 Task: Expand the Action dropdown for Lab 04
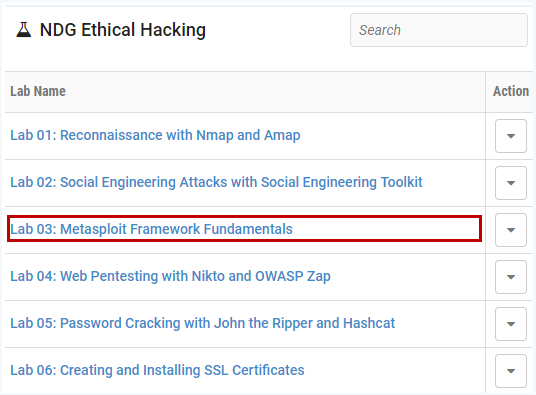[x=511, y=277]
